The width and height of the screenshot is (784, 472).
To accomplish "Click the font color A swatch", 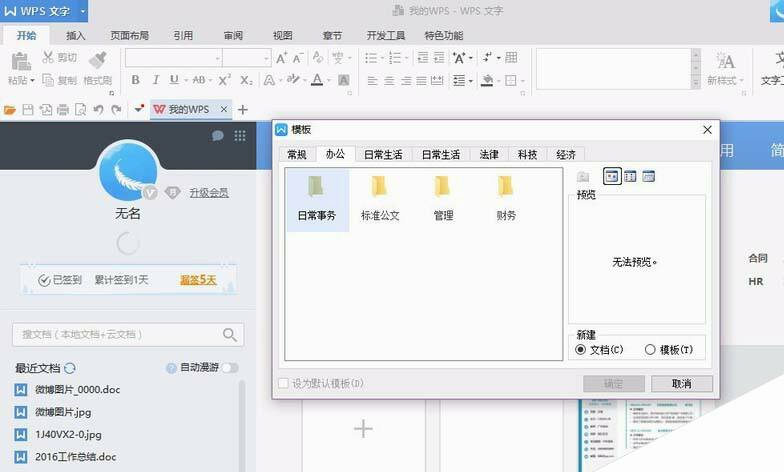I will pyautogui.click(x=317, y=80).
